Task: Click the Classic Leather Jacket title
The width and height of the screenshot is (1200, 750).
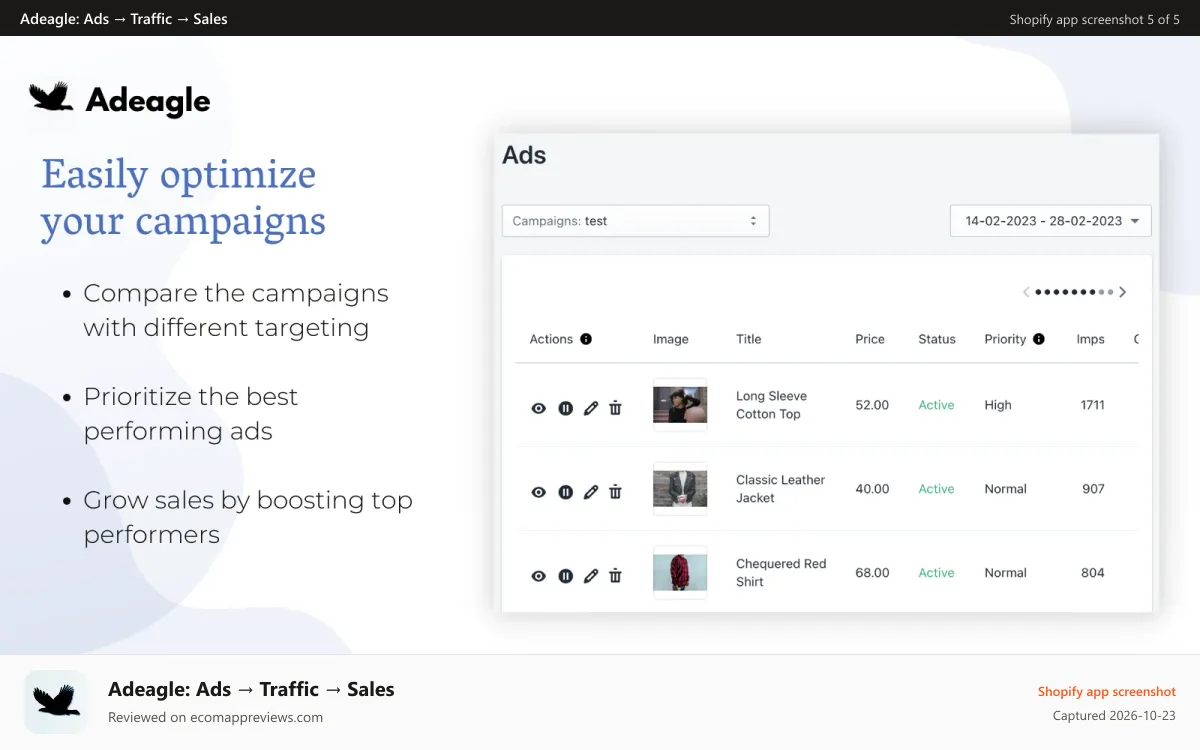Action: pos(780,489)
